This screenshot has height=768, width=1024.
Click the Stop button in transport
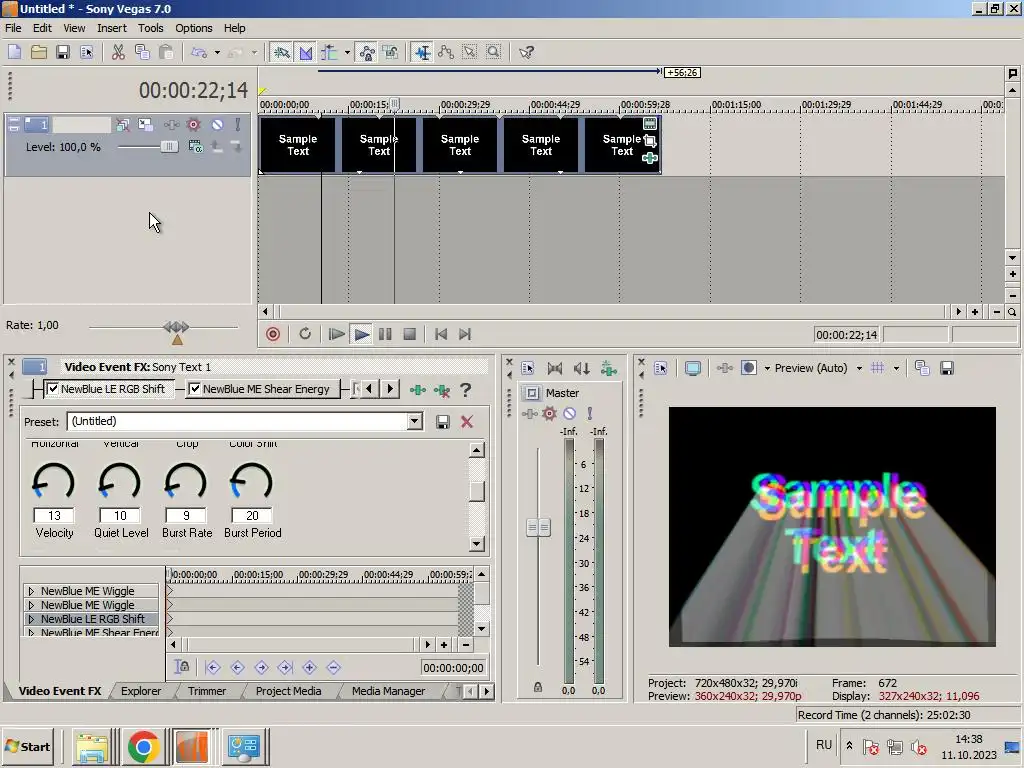[x=409, y=334]
